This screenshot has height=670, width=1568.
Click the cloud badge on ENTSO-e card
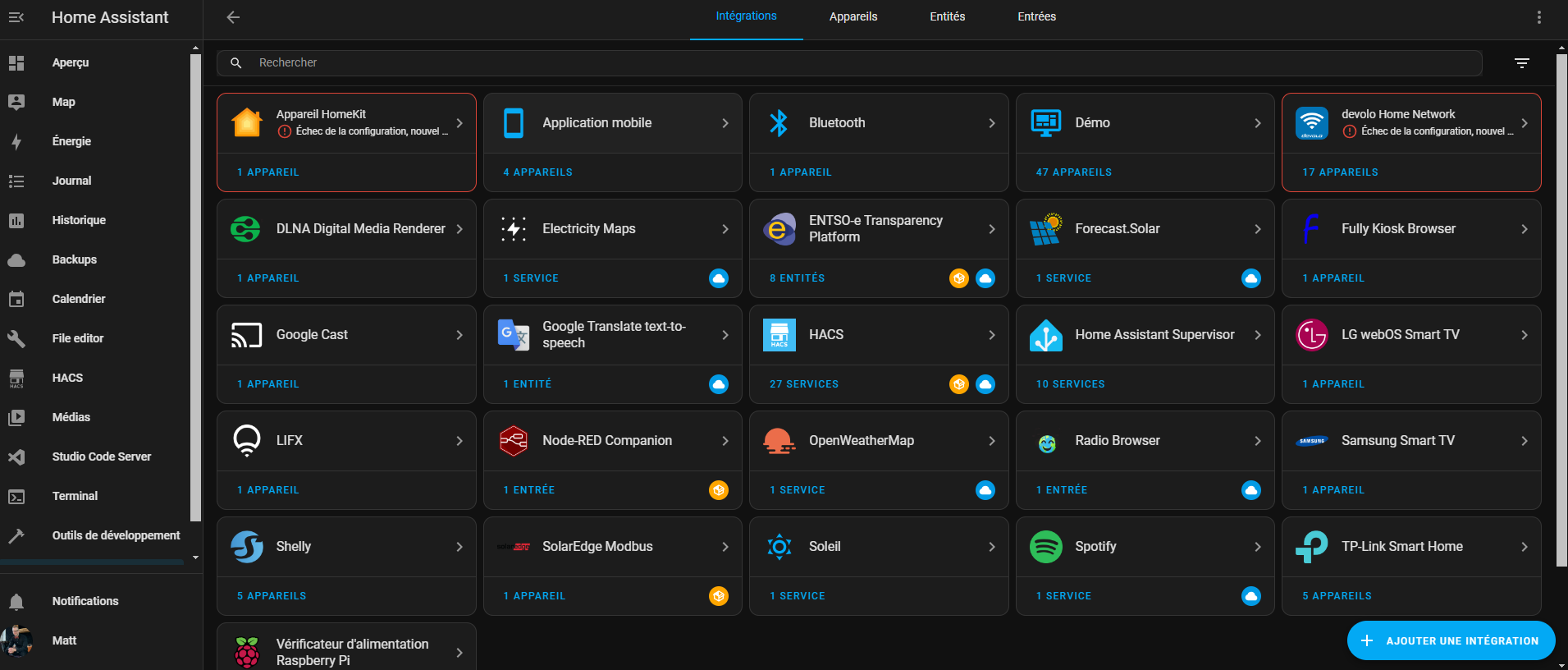point(985,278)
